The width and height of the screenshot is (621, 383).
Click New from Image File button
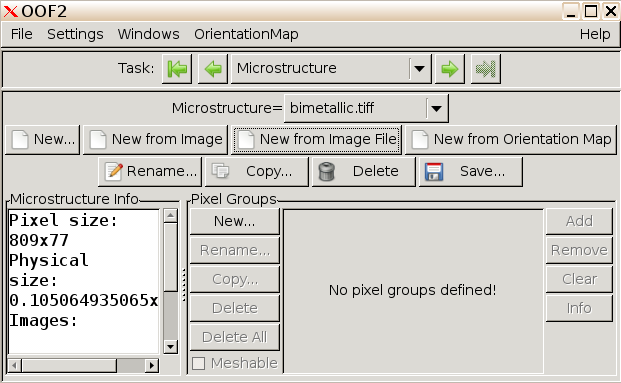click(x=316, y=140)
